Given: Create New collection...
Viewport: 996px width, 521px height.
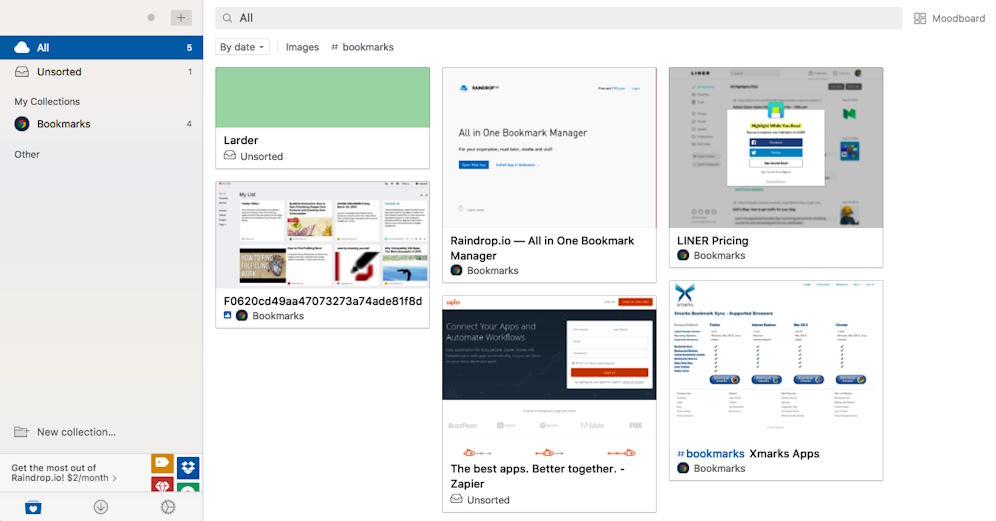Looking at the screenshot, I should pyautogui.click(x=65, y=432).
